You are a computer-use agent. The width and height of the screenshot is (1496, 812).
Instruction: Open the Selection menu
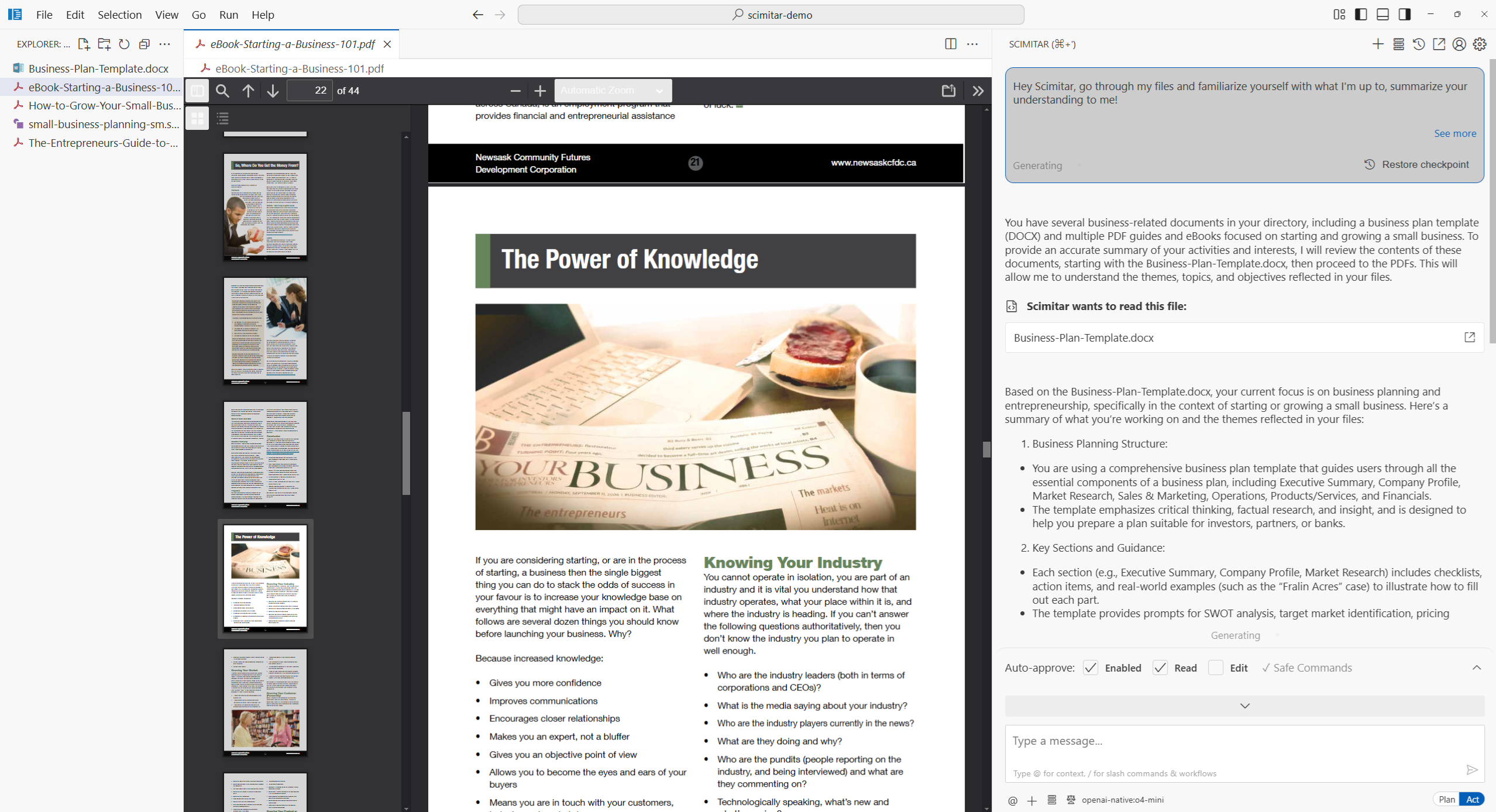click(x=119, y=15)
